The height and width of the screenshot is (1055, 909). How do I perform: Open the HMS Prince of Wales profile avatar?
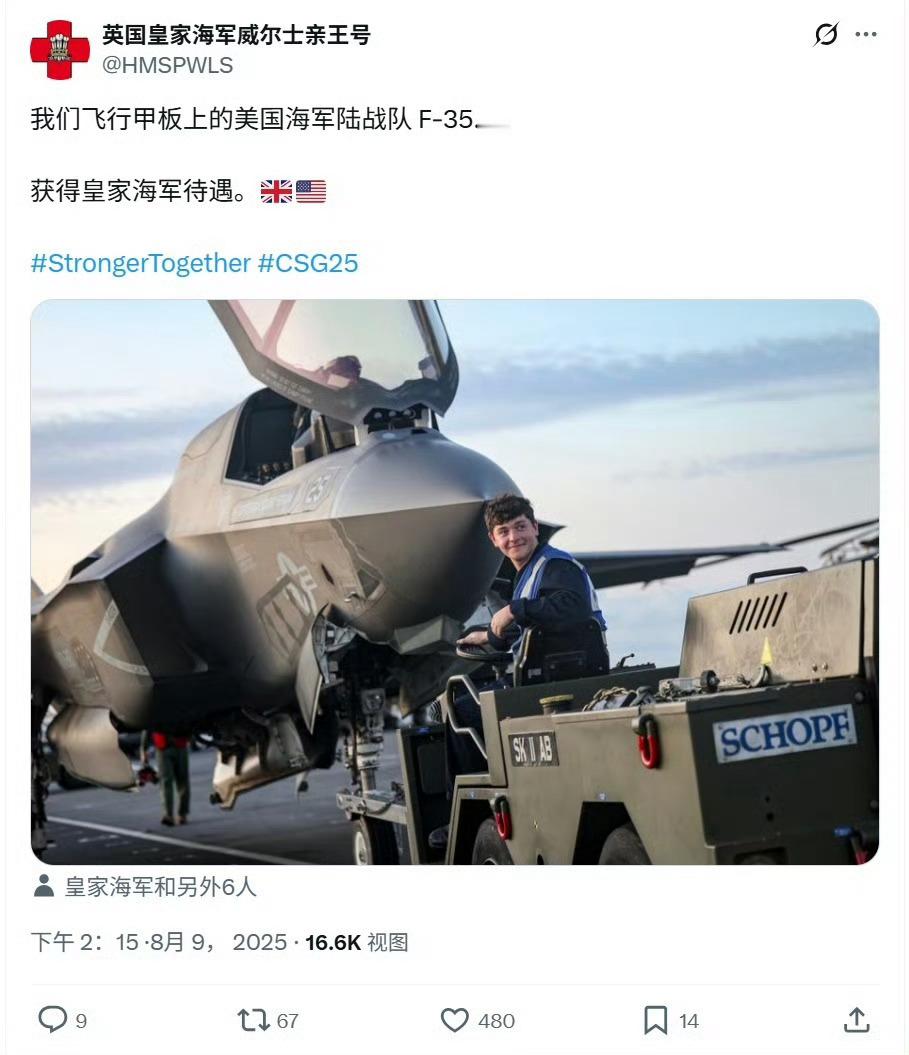click(60, 50)
